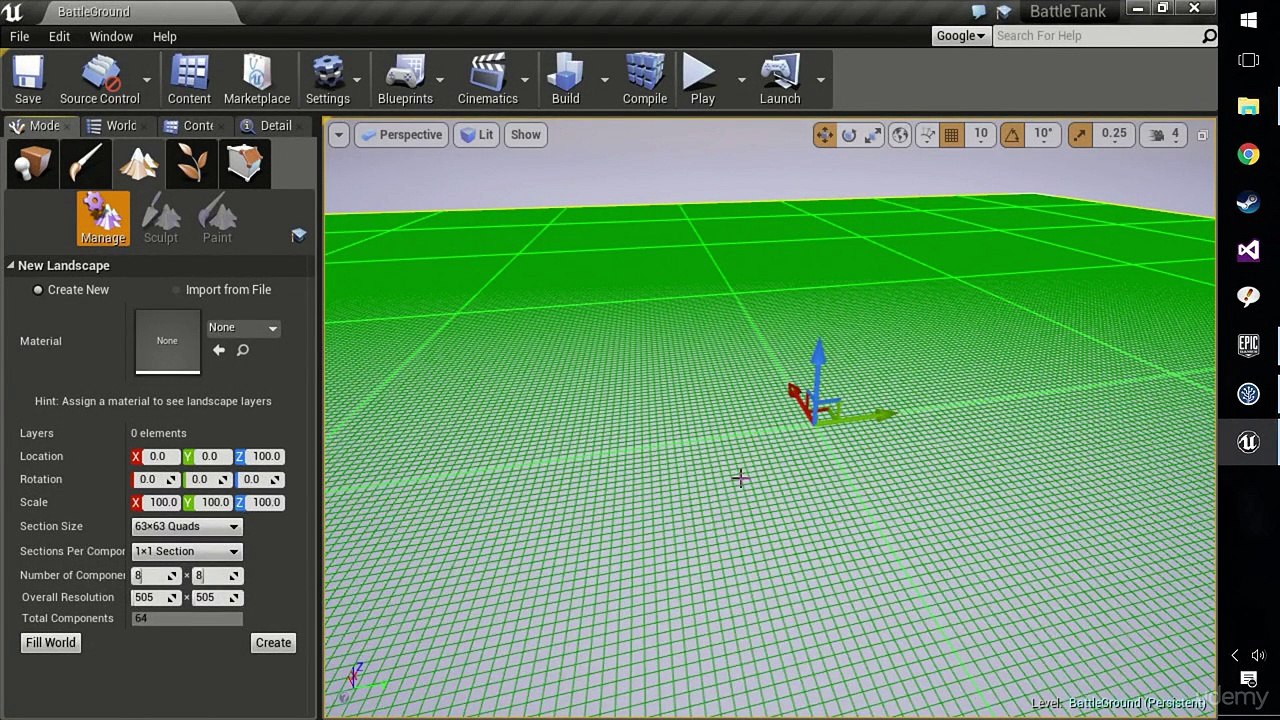Open Source Control toolbar button

click(99, 80)
